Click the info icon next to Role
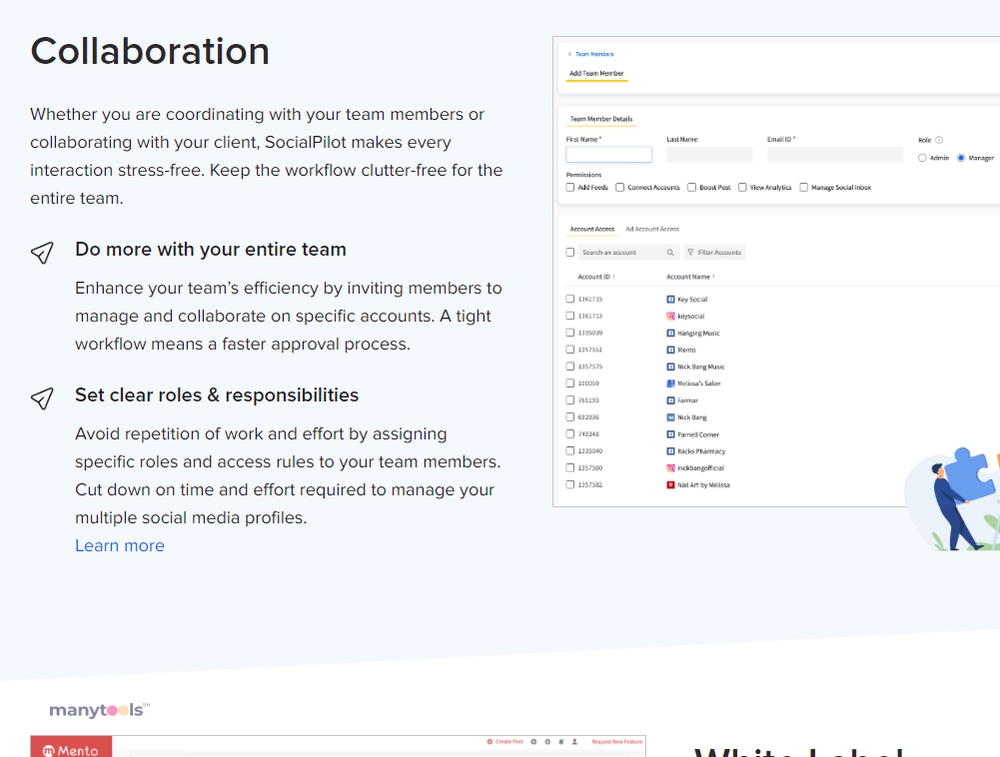The width and height of the screenshot is (1000, 757). point(939,140)
